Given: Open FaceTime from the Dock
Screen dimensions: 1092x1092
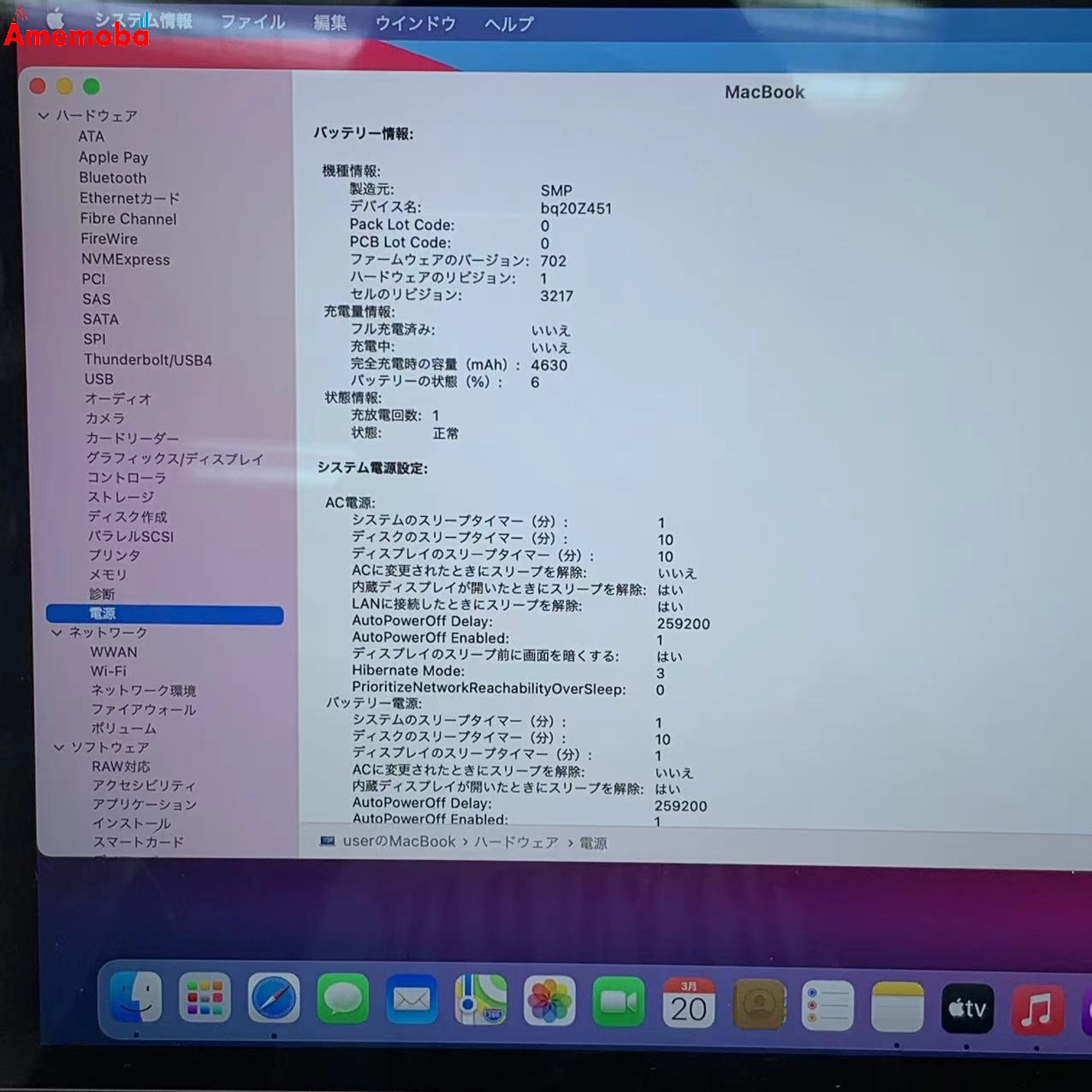Looking at the screenshot, I should point(619,1000).
